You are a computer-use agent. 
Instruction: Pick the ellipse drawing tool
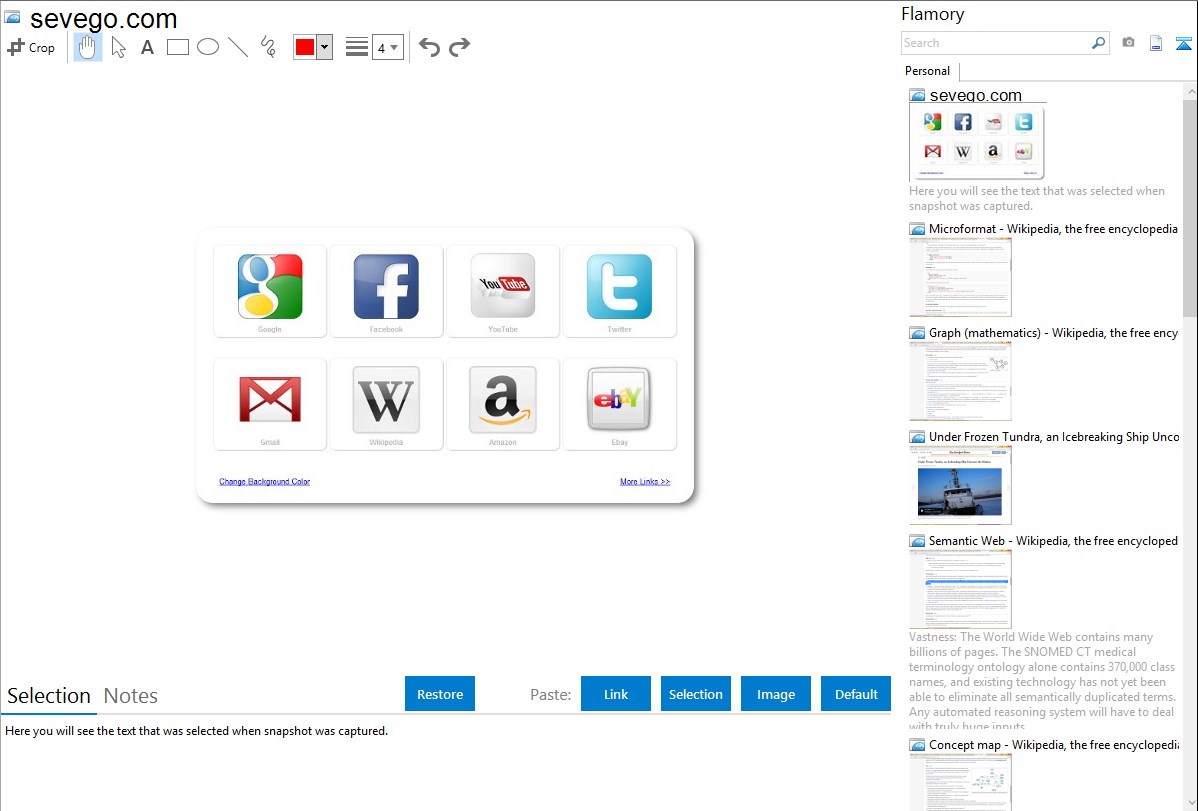click(208, 47)
